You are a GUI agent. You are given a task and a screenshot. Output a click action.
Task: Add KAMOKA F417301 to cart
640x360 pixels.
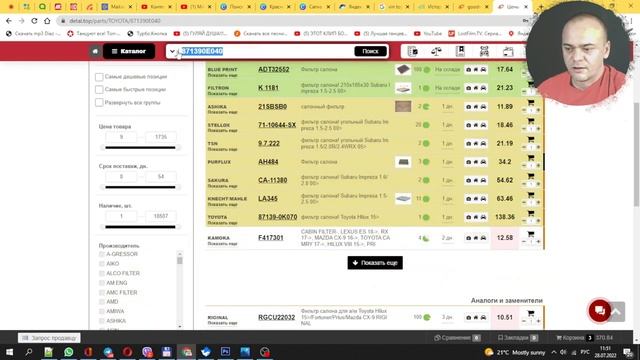[531, 234]
